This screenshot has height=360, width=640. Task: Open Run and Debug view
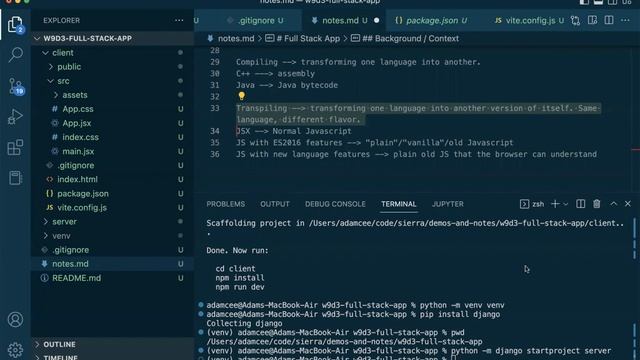(15, 117)
